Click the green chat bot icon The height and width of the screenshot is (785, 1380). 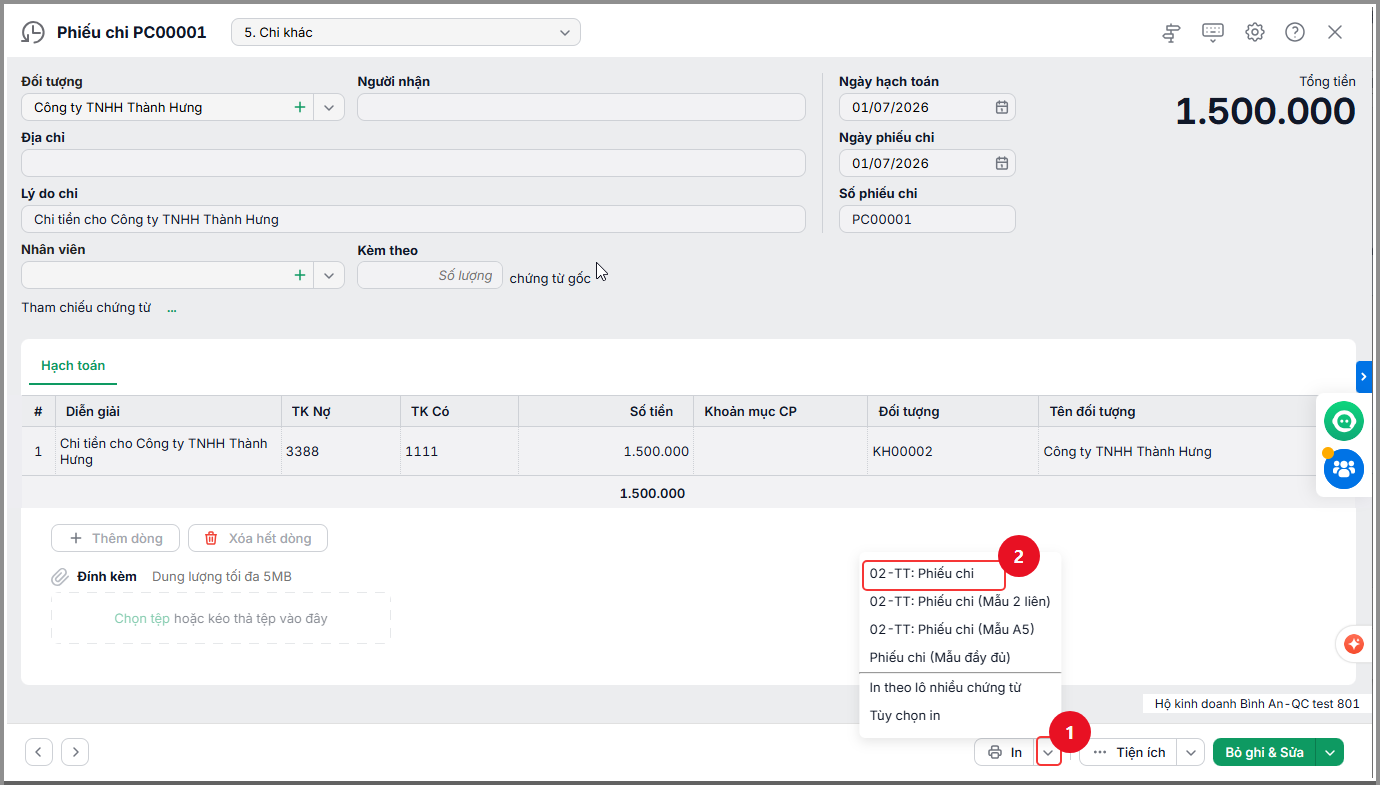pyautogui.click(x=1343, y=421)
